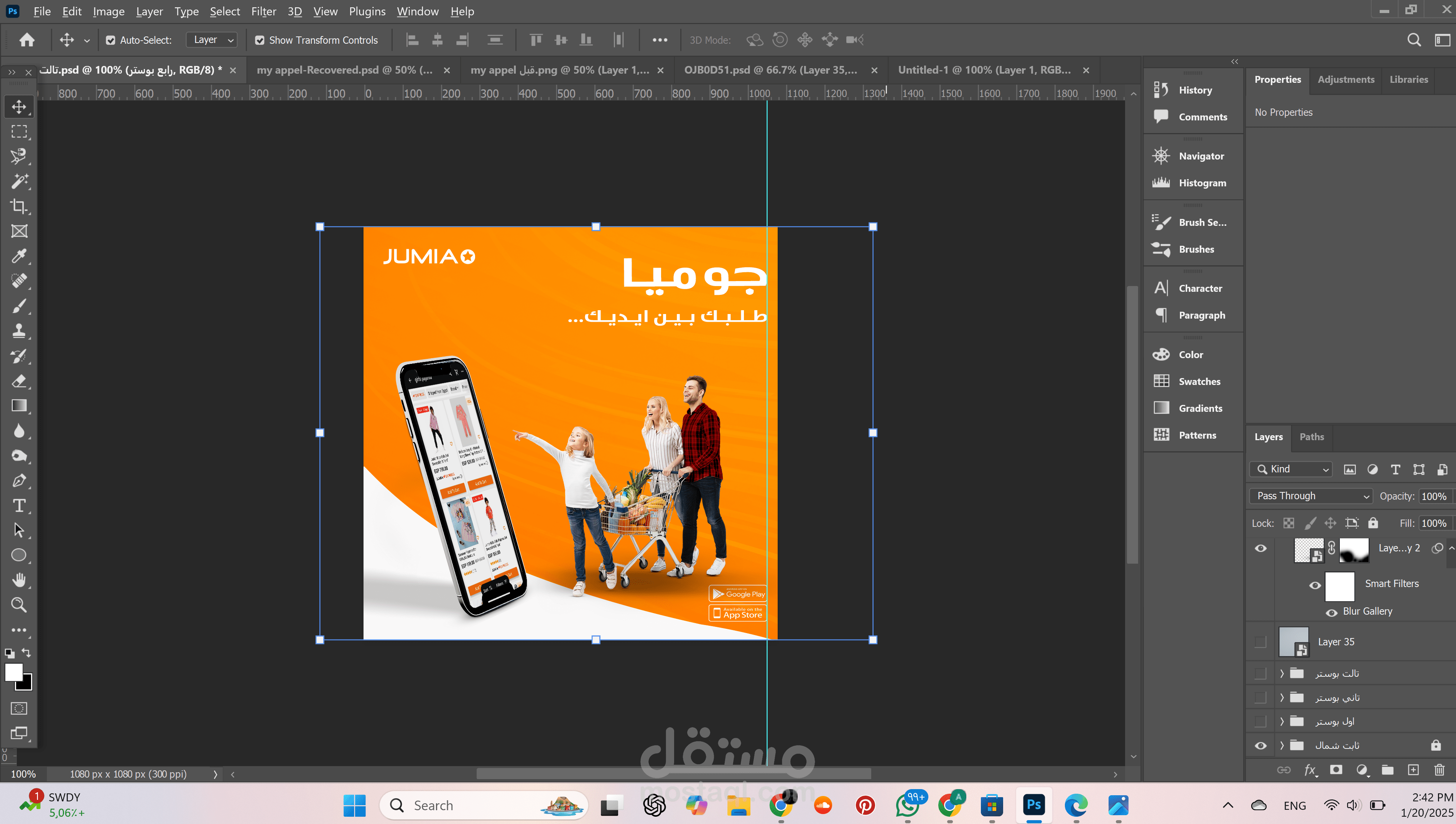Add layer style with fx icon

(1310, 770)
